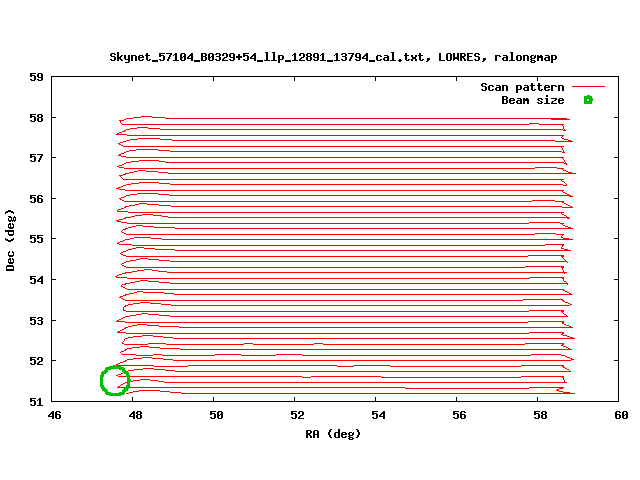Click the "Dec (deg)" y-axis label
This screenshot has height=480, width=640.
pos(10,240)
